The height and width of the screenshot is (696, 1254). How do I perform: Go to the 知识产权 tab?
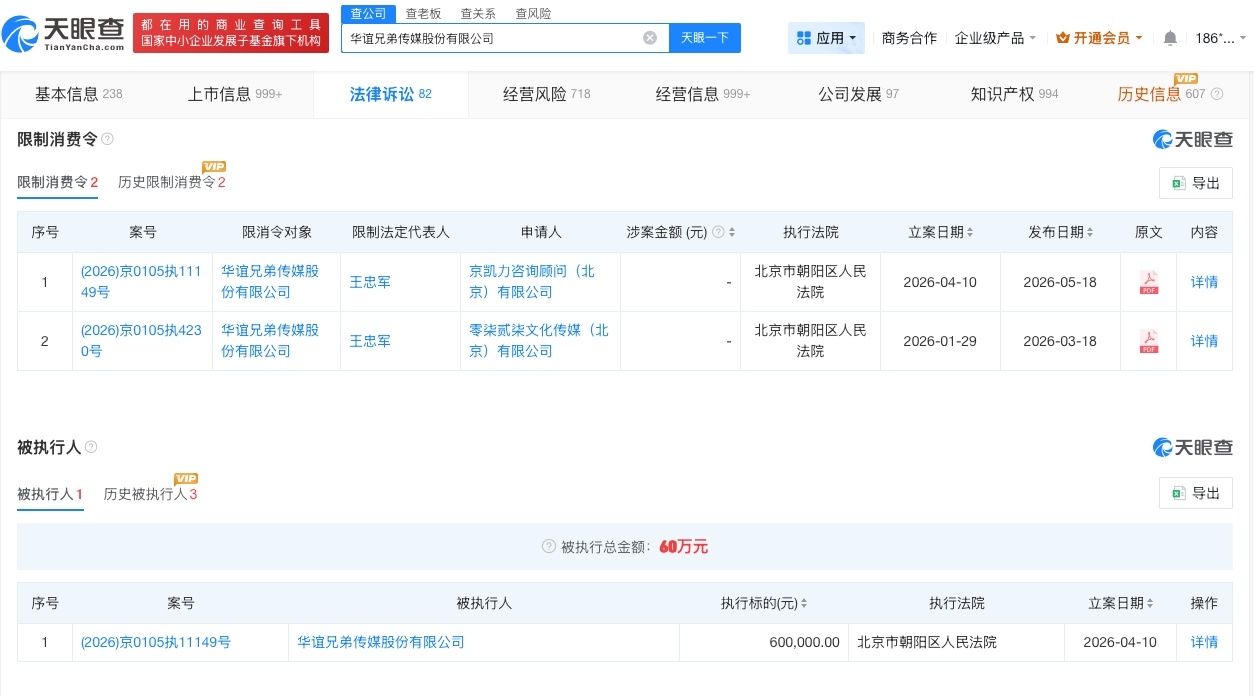coord(1014,94)
